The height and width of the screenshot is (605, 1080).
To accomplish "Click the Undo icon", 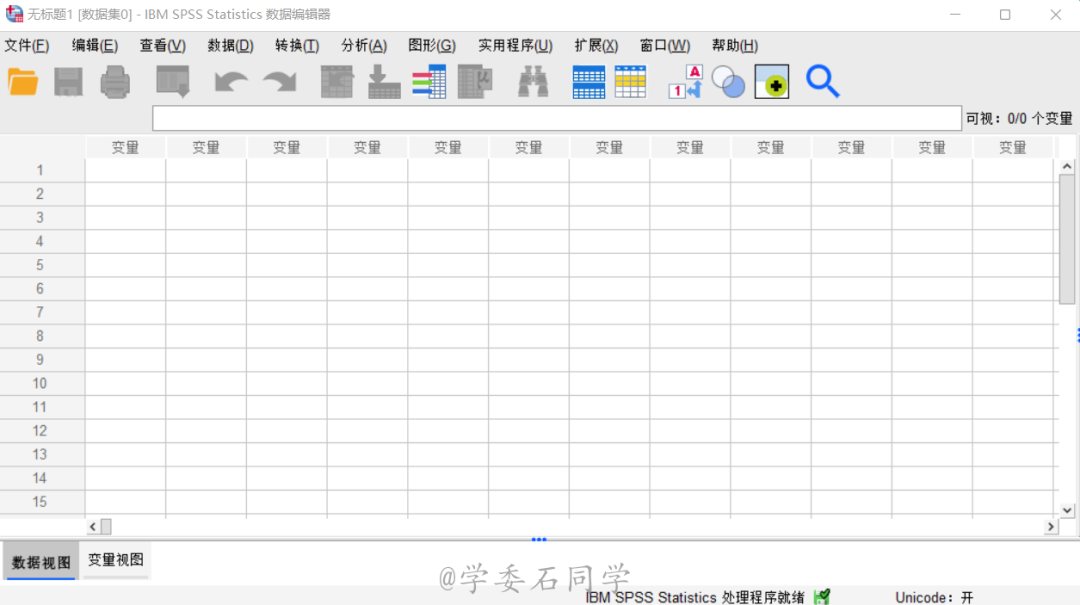I will tap(229, 82).
